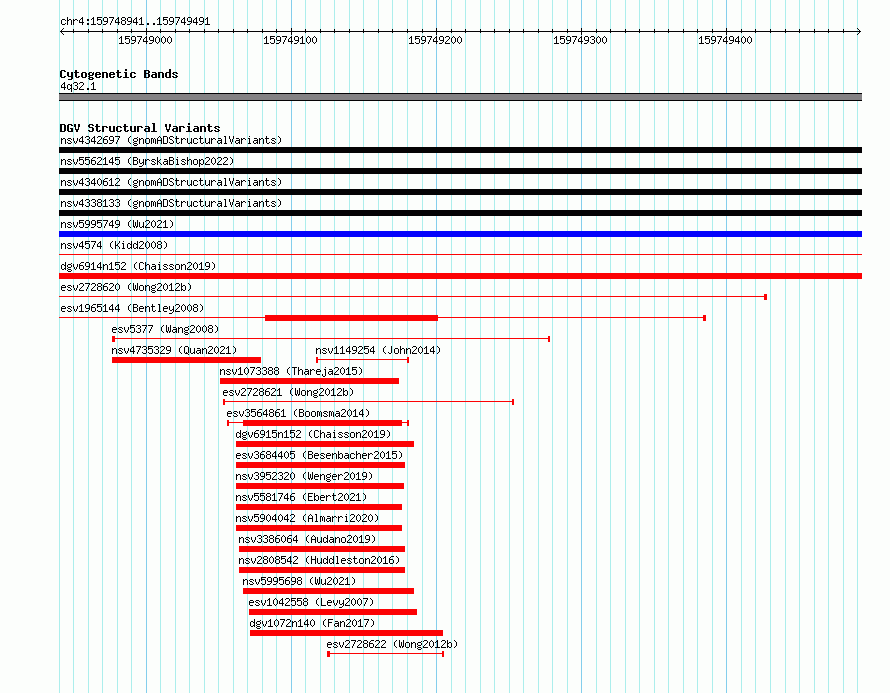Click the right arrow end of the ruler
The image size is (890, 693).
pos(859,31)
